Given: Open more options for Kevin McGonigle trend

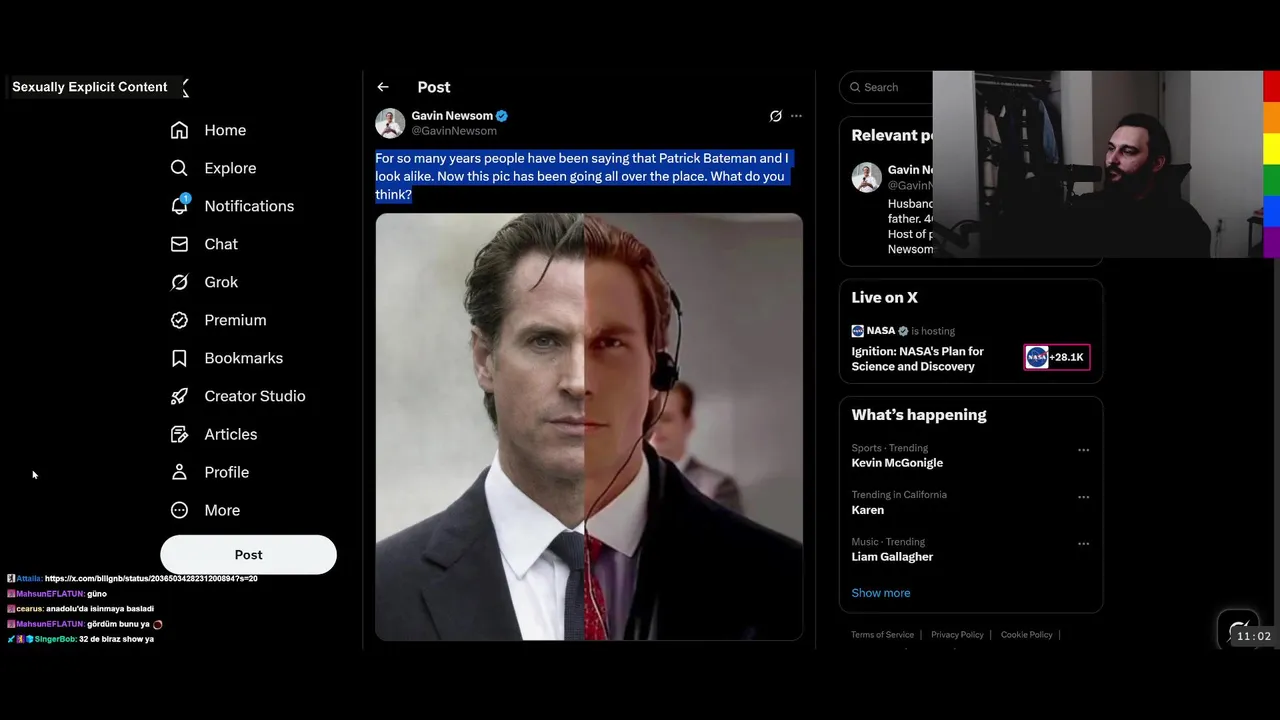Looking at the screenshot, I should 1083,450.
